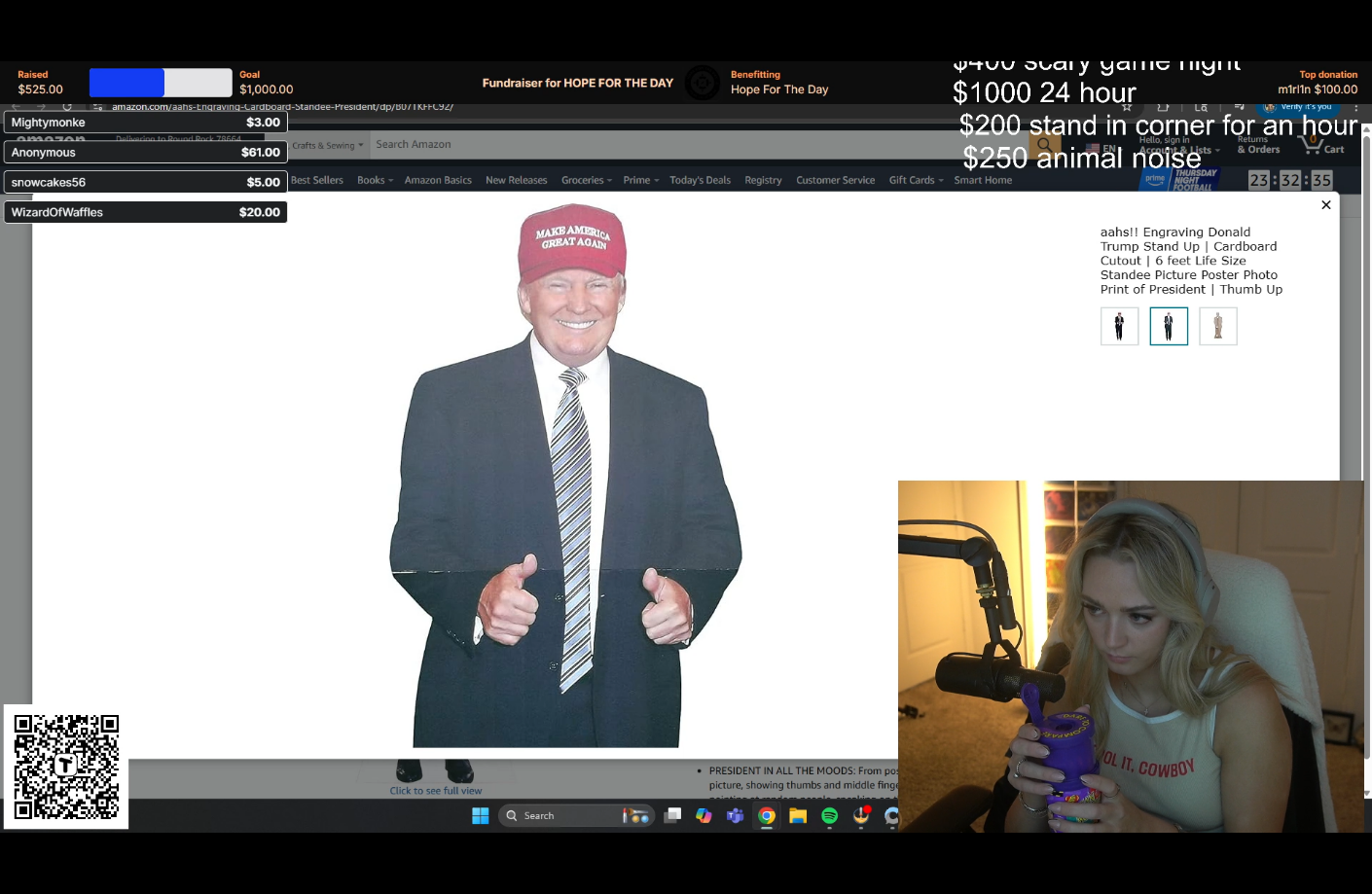Select the highlighted middle product thumbnail
This screenshot has height=894, width=1372.
[x=1169, y=326]
